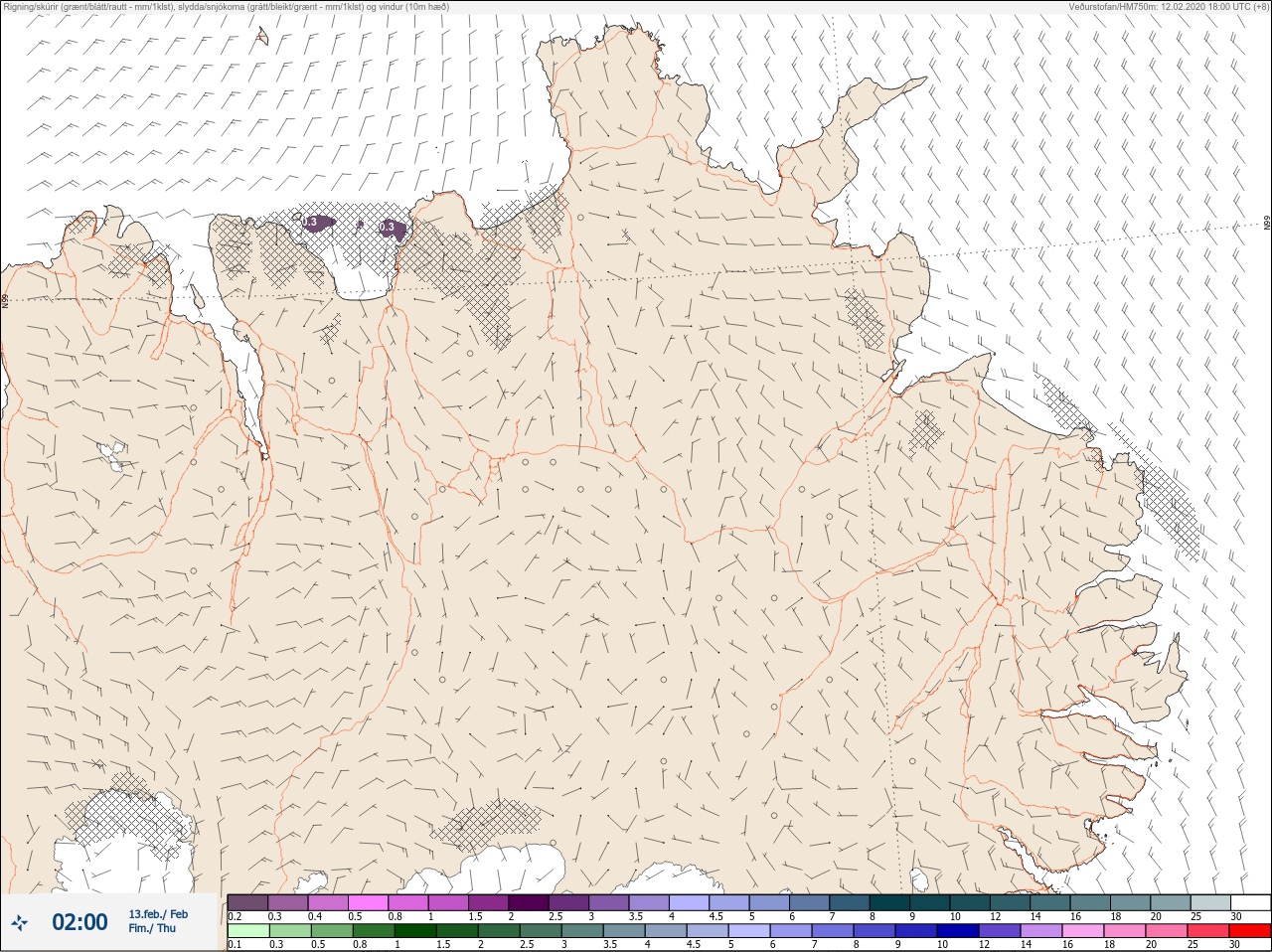Pick the lavender 4 swatch in upper legend
This screenshot has height=952, width=1272.
coord(689,902)
